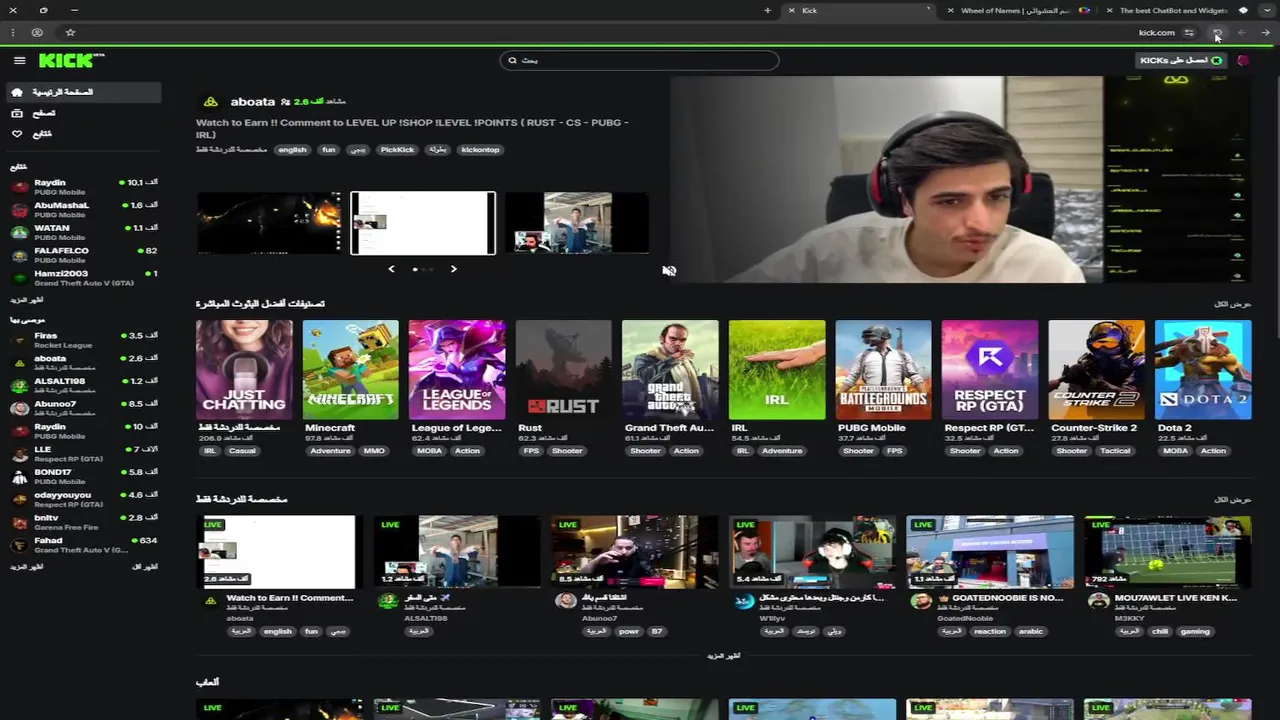This screenshot has height=720, width=1280.
Task: Open Hamzi2003 channel in followed list
Action: 83,277
